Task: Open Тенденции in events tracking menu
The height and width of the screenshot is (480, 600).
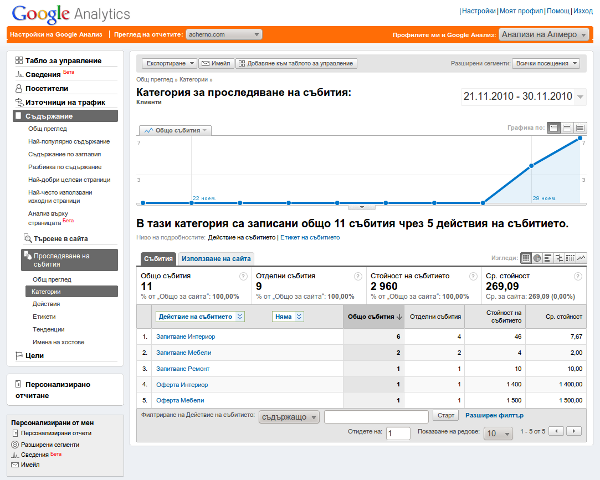Action: point(48,329)
